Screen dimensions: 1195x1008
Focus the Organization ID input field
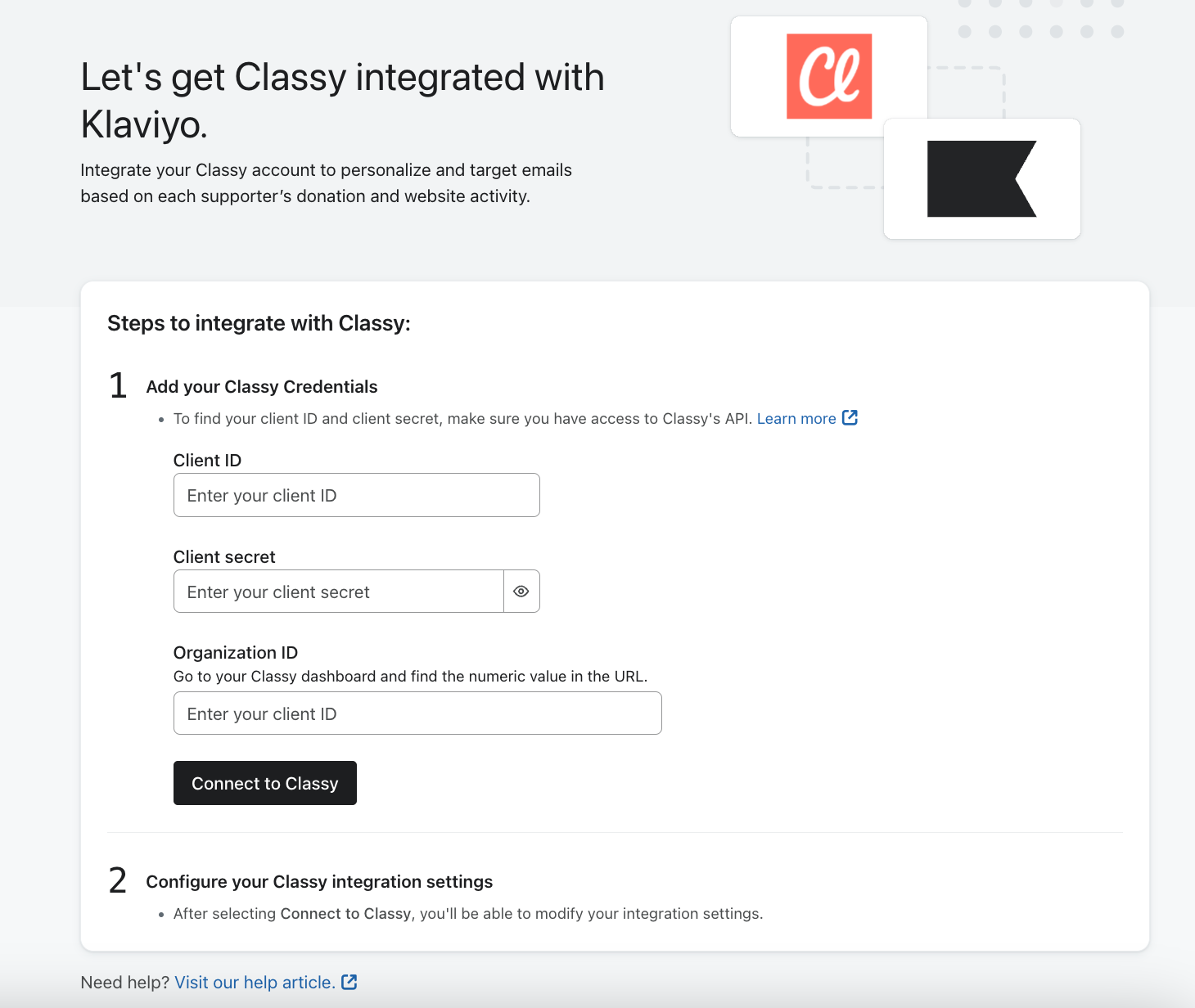point(417,713)
